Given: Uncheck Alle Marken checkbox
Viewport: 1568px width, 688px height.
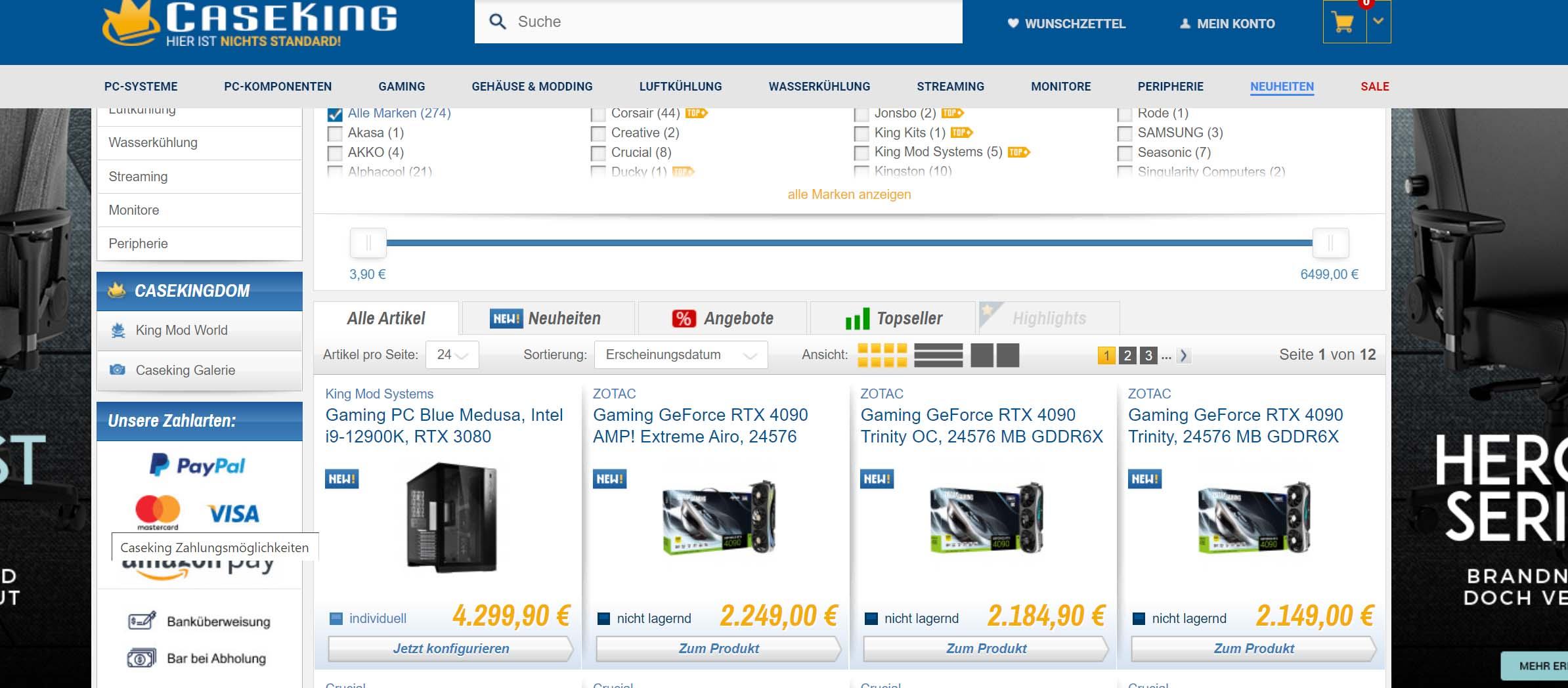Looking at the screenshot, I should click(x=335, y=114).
